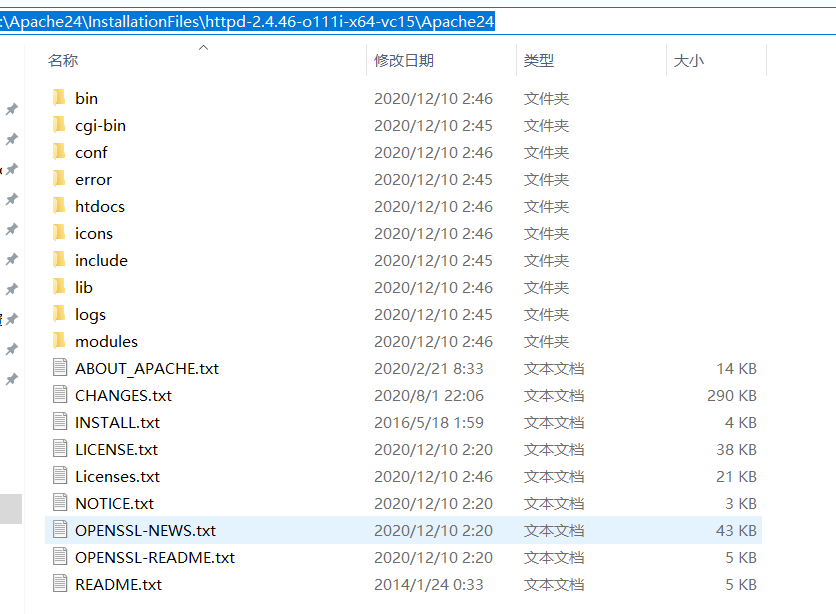
Task: Open the cgi-bin folder
Action: tap(102, 124)
